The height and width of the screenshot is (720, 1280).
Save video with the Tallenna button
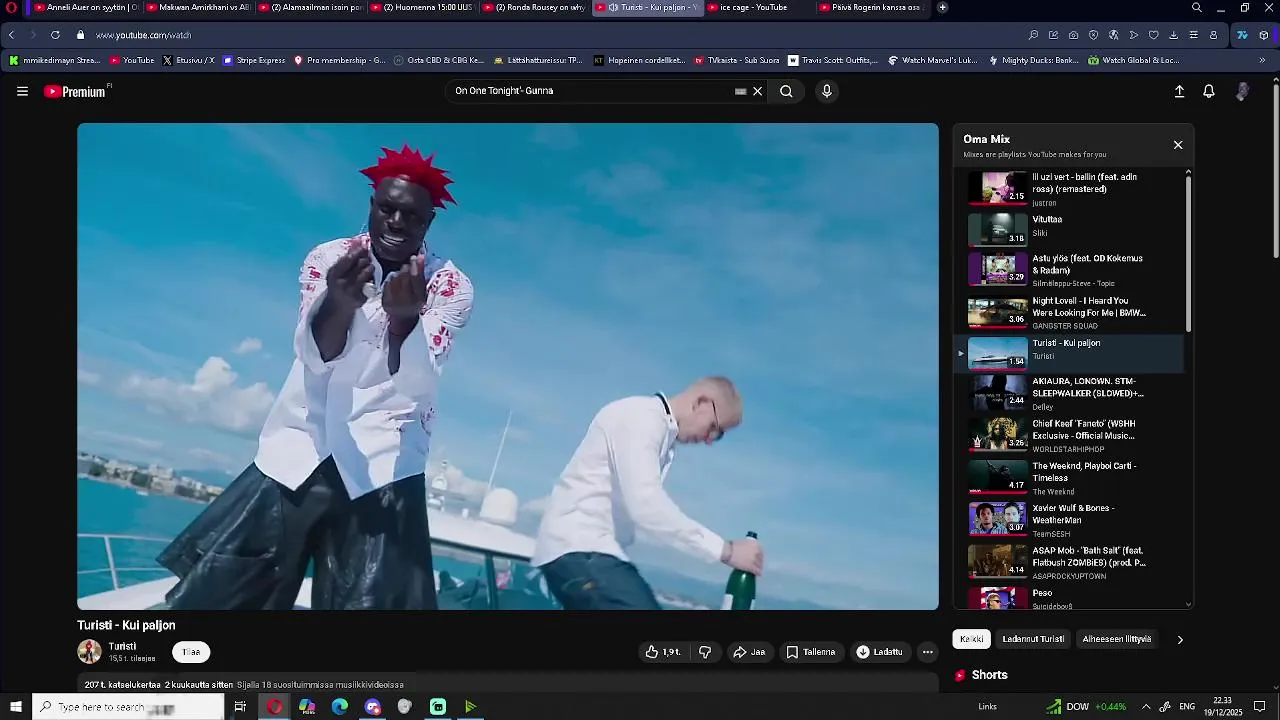pos(811,652)
